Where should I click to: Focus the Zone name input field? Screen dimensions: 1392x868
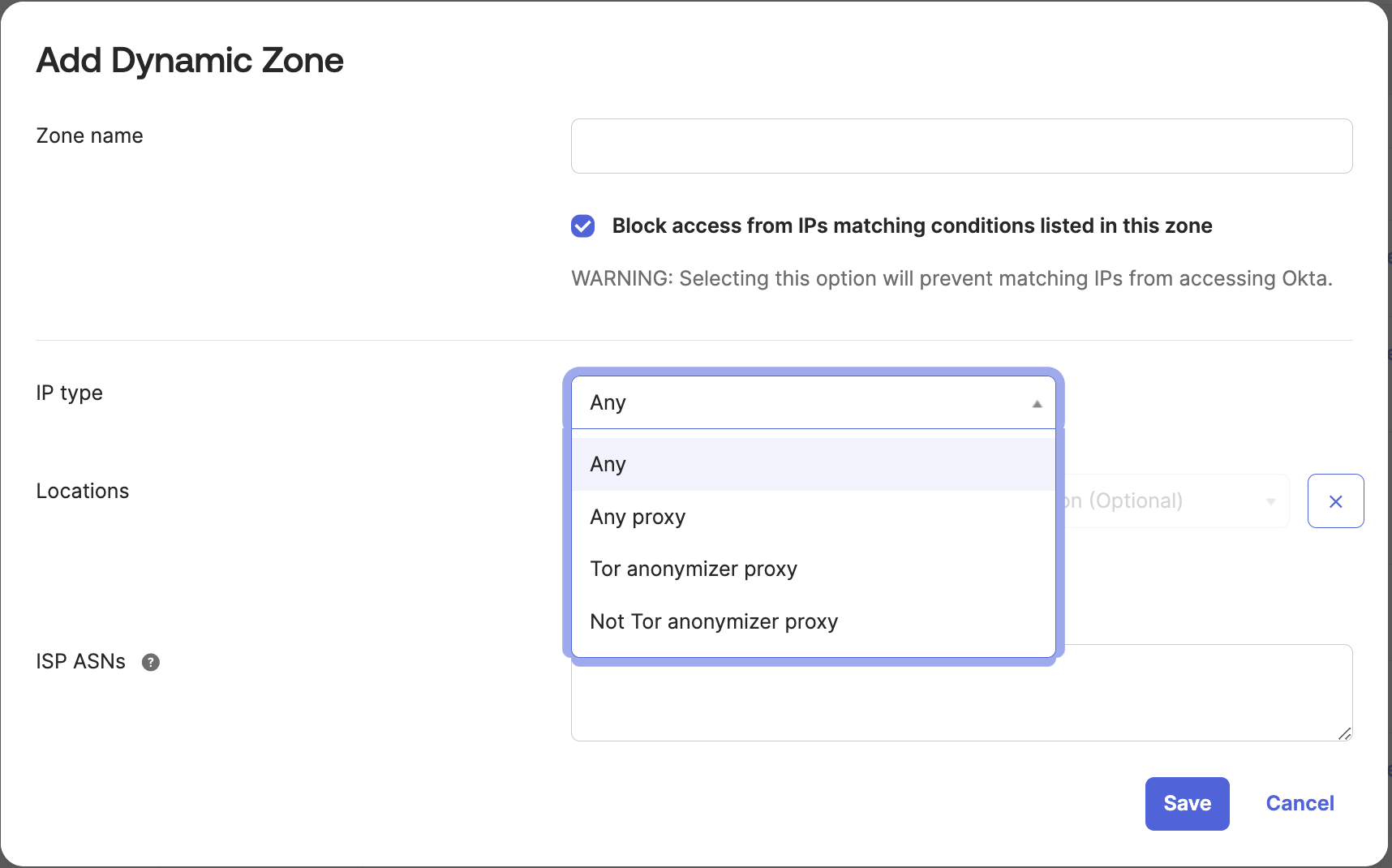(960, 146)
